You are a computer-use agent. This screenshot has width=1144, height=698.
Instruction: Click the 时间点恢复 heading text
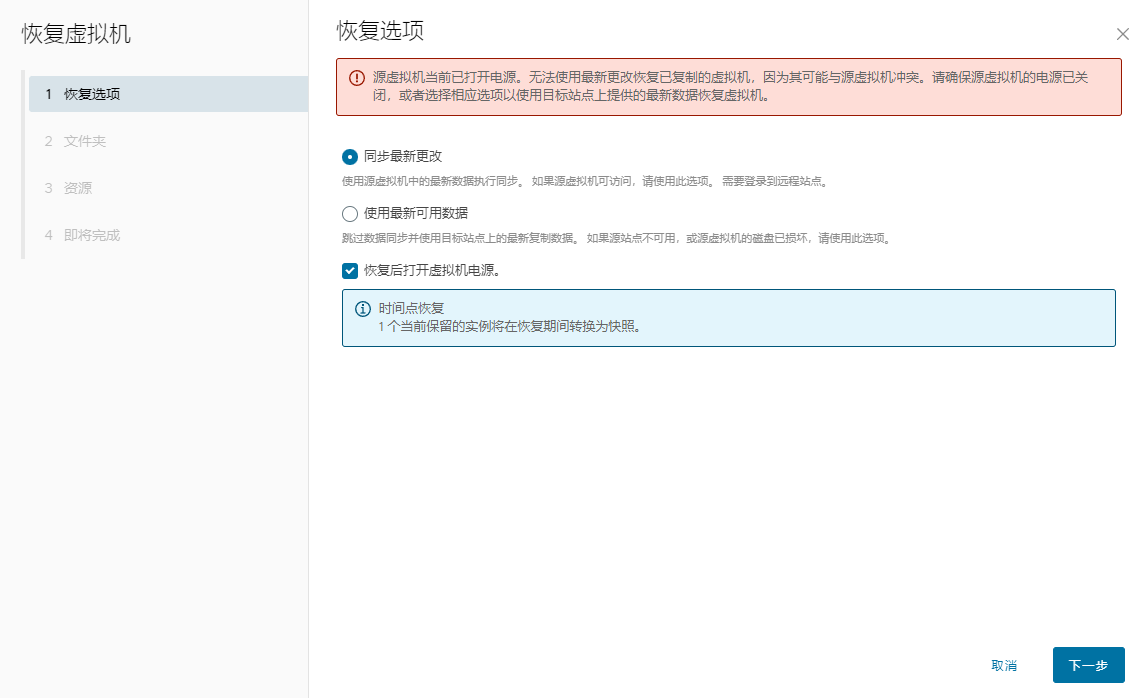click(x=411, y=309)
